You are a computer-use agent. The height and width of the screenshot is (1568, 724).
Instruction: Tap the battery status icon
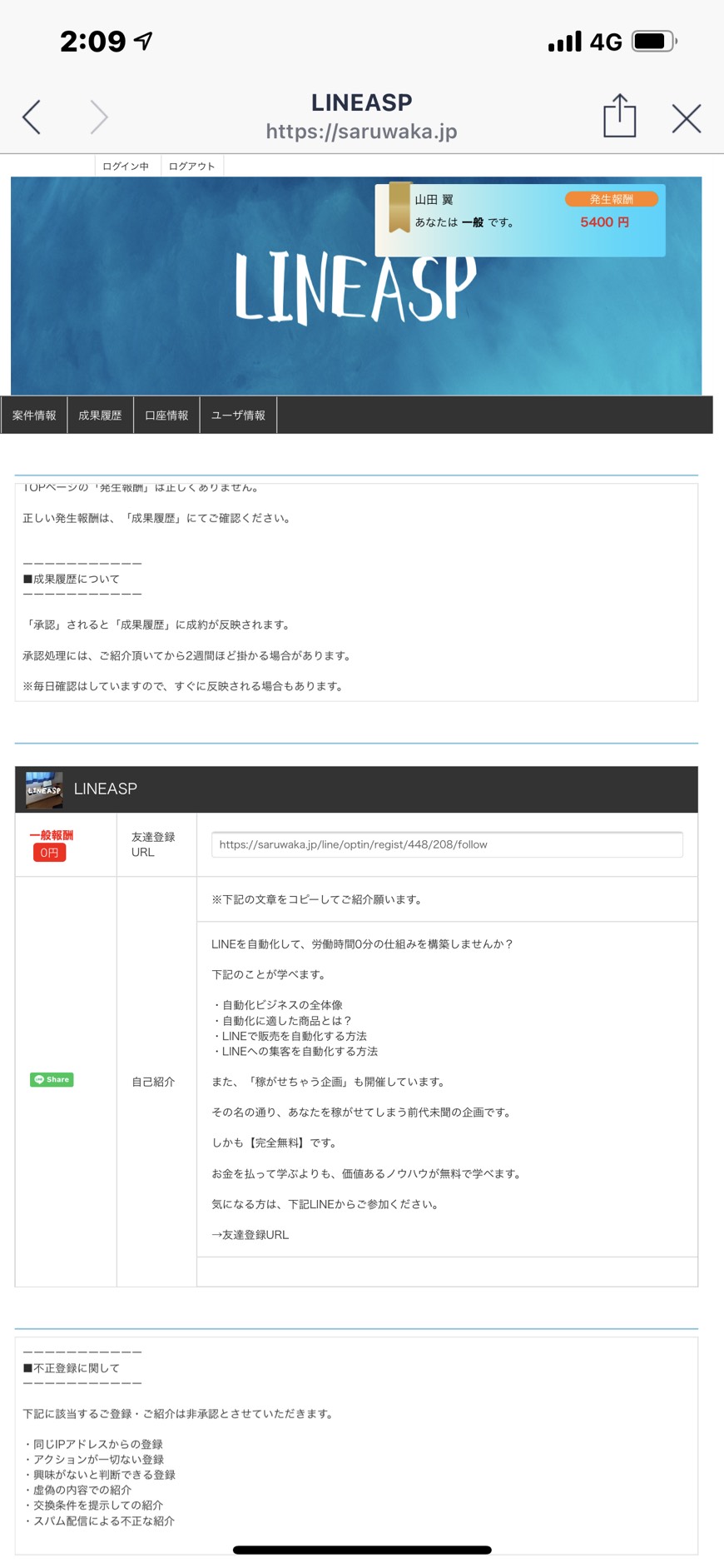(x=655, y=41)
